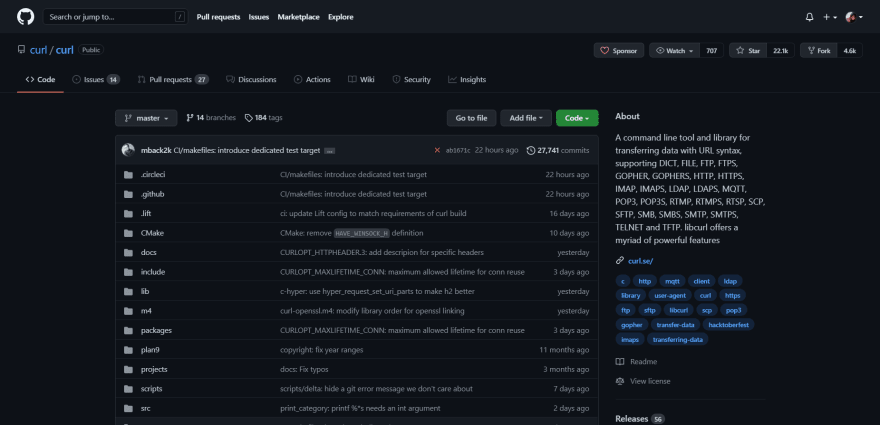Open the packages folder
The width and height of the screenshot is (880, 425).
point(156,330)
